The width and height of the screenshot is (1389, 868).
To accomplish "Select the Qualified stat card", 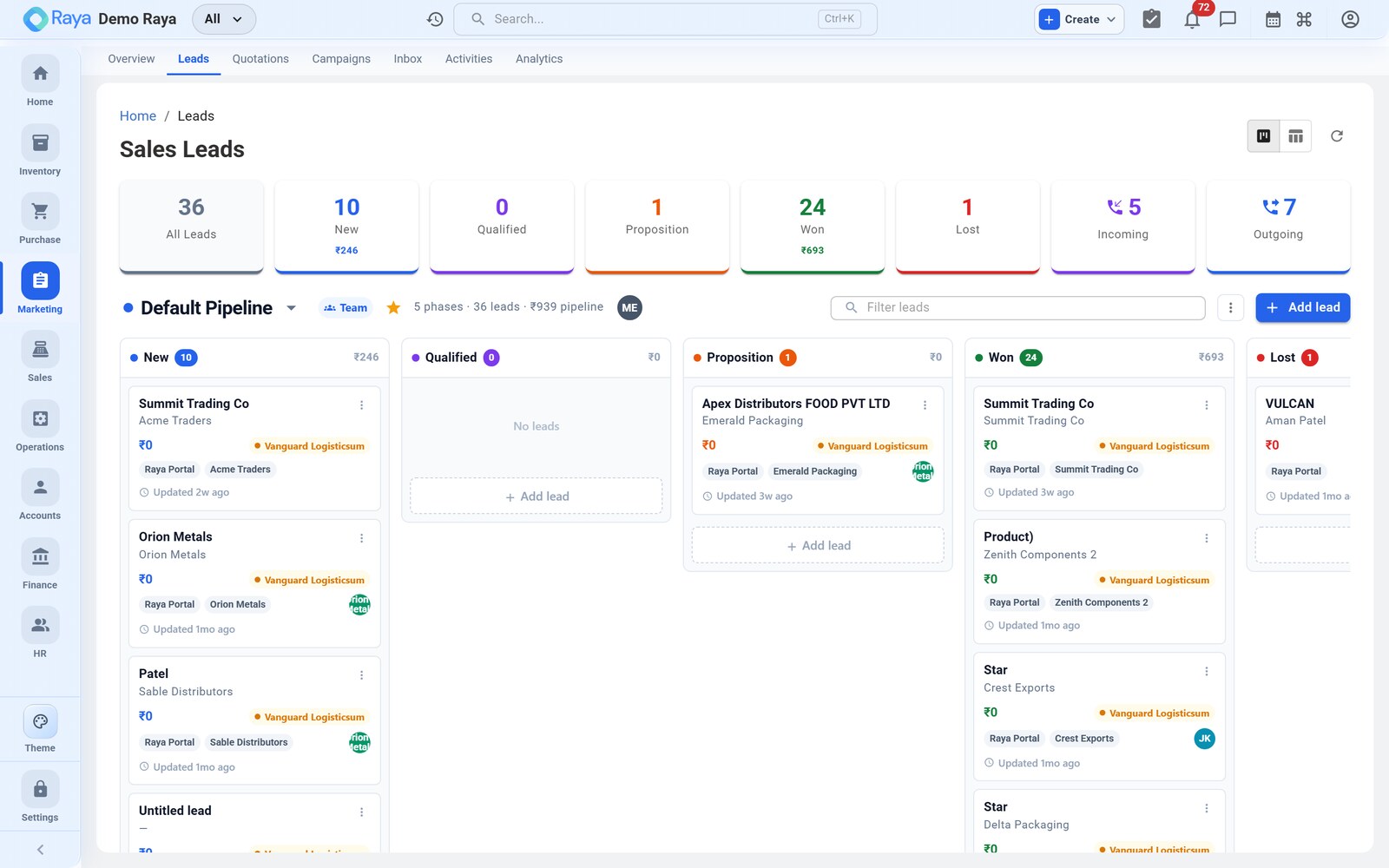I will [x=502, y=226].
